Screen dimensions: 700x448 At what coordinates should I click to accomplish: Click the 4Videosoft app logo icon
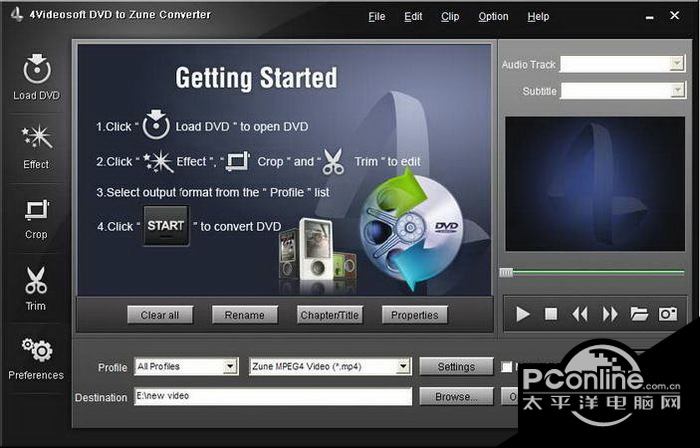17,15
